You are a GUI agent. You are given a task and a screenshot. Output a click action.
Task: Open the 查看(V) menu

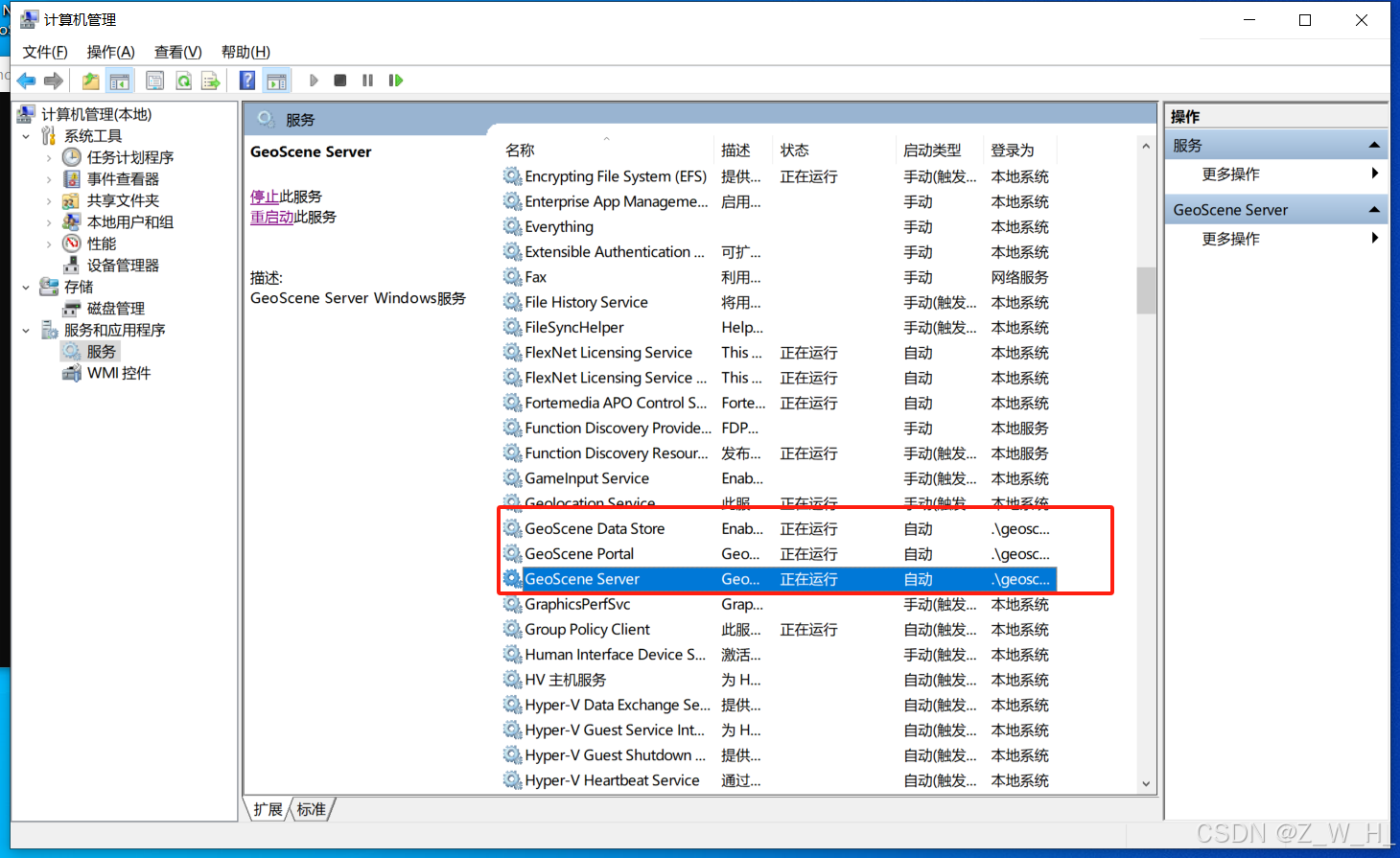(x=178, y=52)
